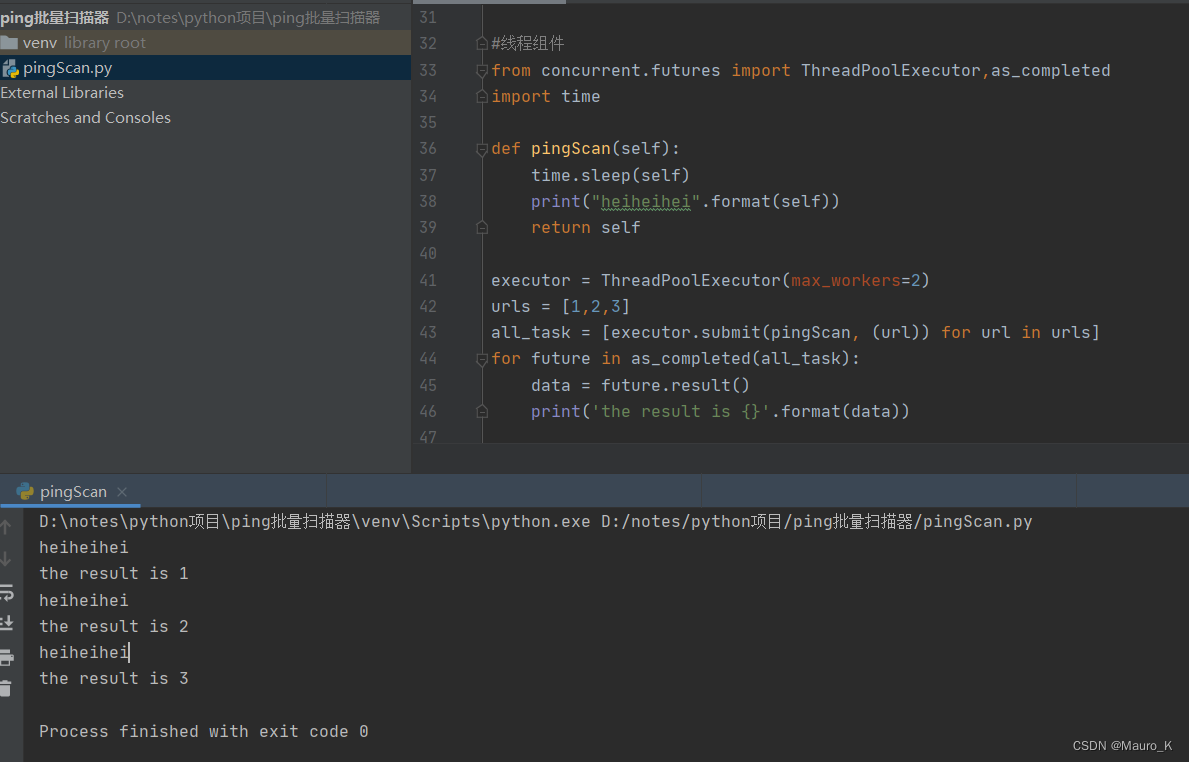Close the pingScan run tab
This screenshot has height=762, width=1189.
click(x=121, y=492)
